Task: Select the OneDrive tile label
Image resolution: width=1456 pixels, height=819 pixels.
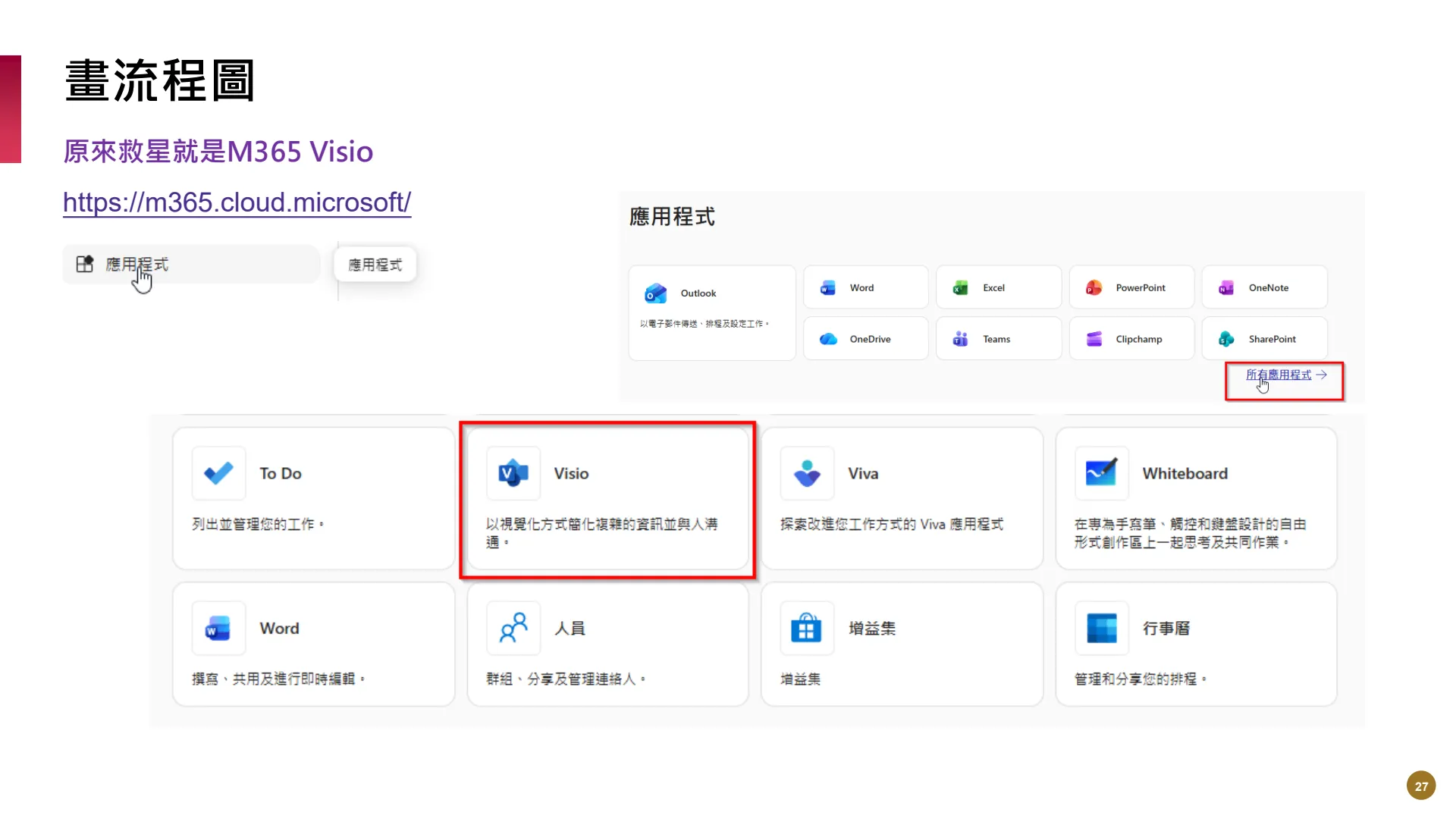Action: [x=870, y=339]
